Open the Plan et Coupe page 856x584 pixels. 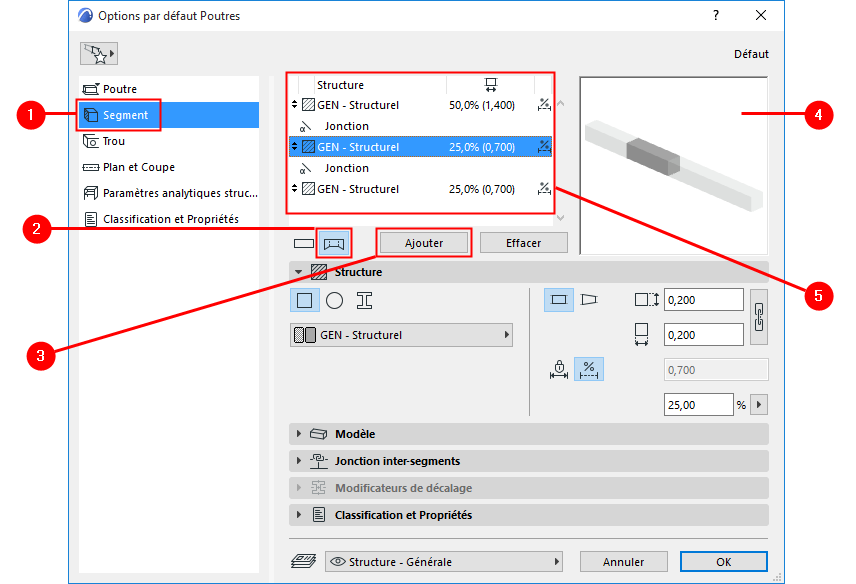tap(169, 167)
